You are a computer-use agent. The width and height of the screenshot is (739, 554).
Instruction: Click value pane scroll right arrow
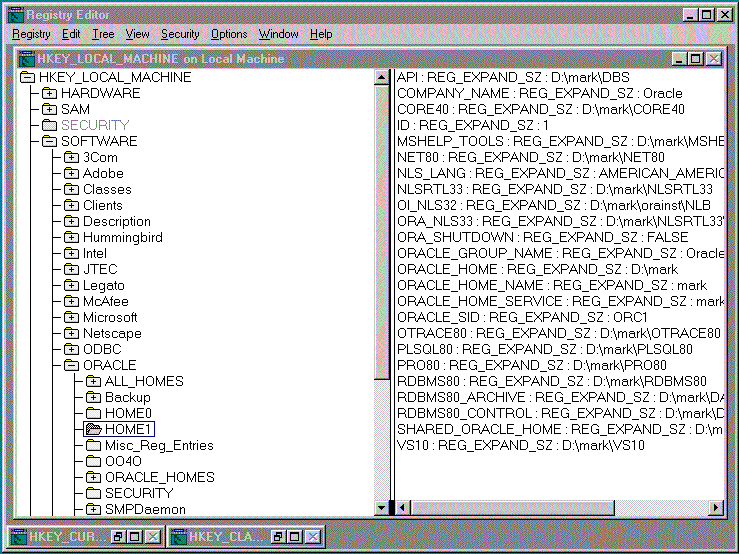pyautogui.click(x=716, y=508)
